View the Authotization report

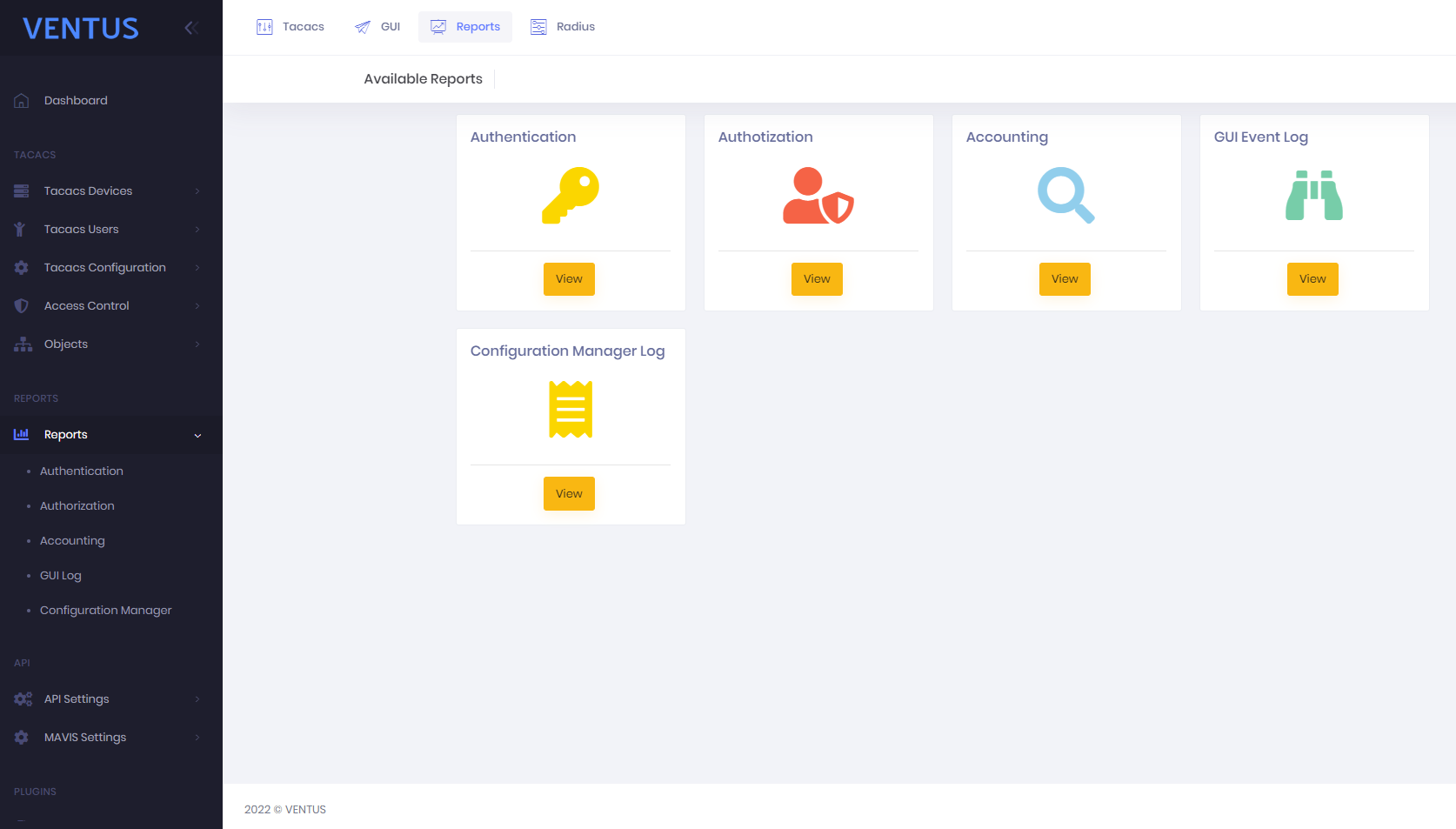coord(817,279)
